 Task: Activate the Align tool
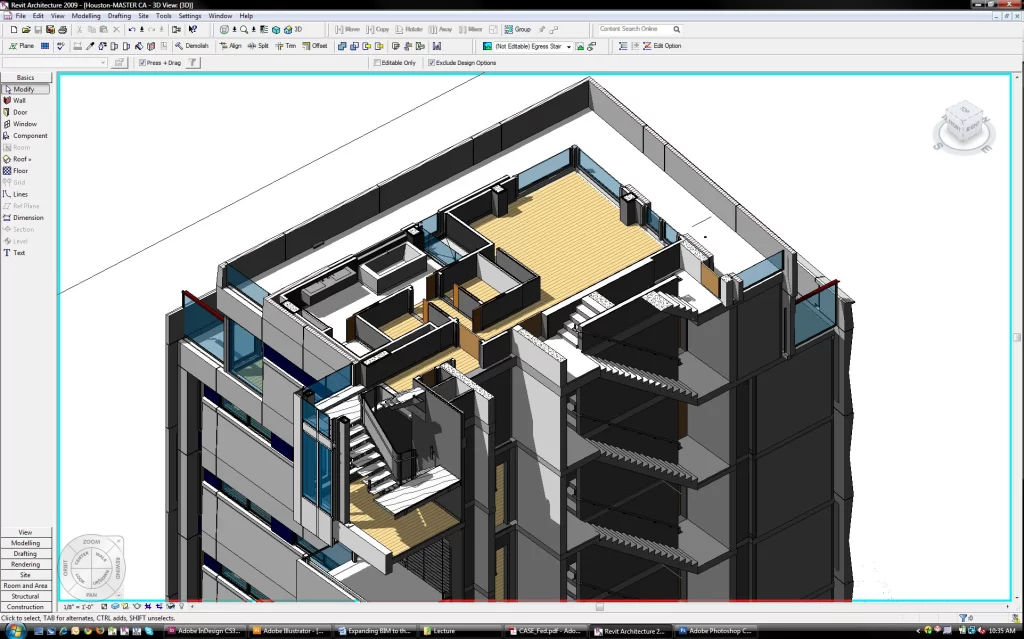coord(231,45)
